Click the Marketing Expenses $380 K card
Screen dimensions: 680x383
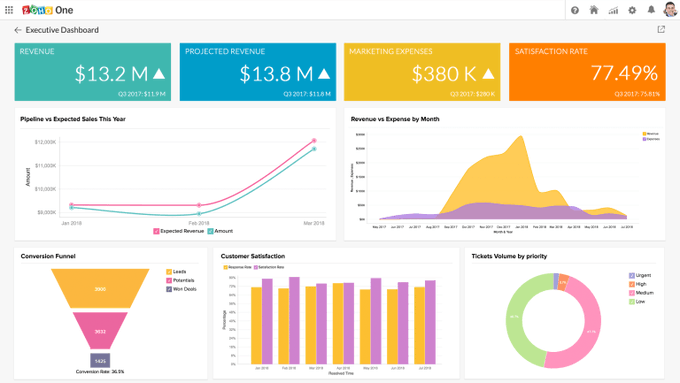pos(422,72)
